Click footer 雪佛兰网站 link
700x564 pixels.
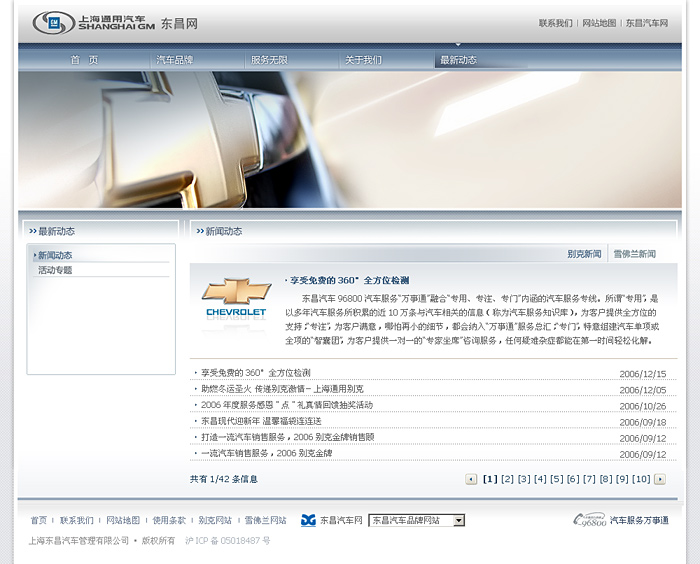[x=266, y=520]
